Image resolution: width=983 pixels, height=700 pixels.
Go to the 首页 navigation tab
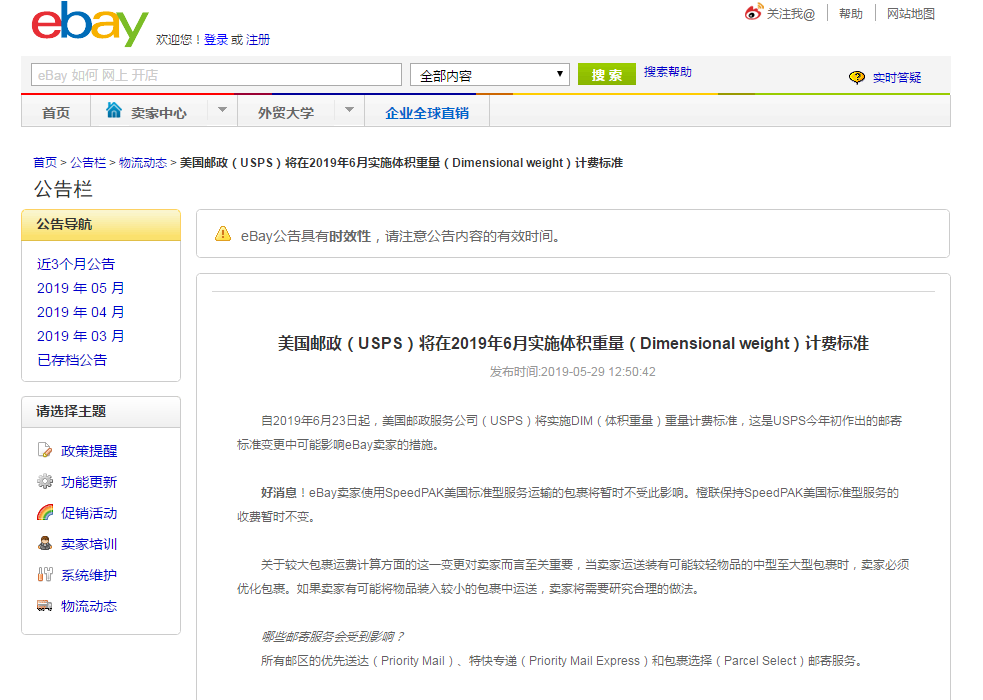tap(56, 113)
